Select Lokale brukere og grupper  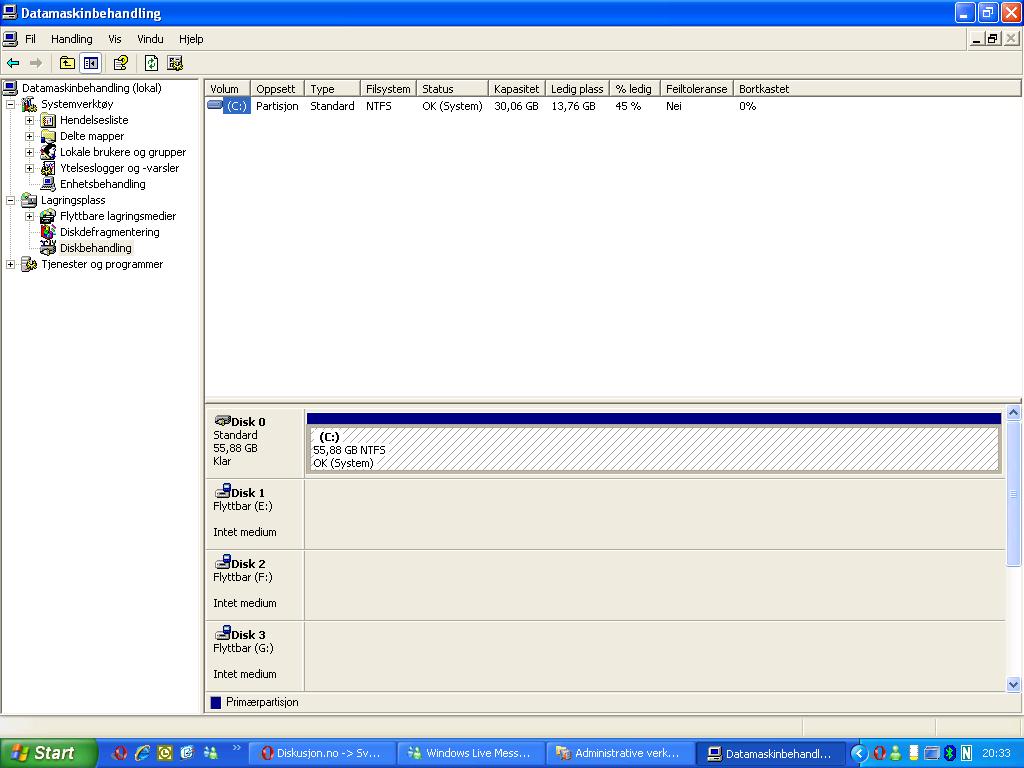pos(123,152)
